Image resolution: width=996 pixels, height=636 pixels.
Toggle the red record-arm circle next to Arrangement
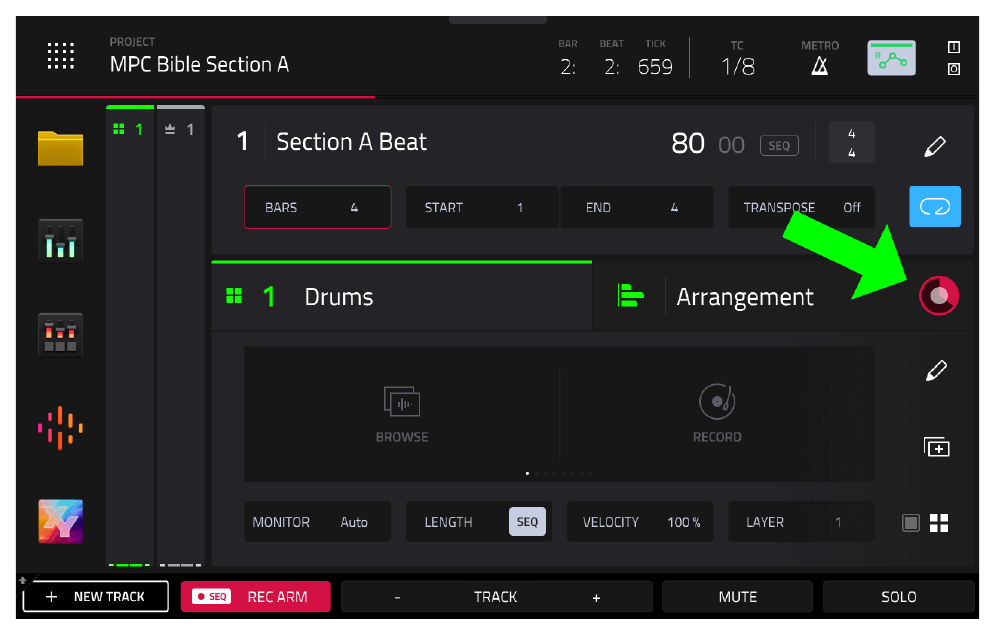939,295
